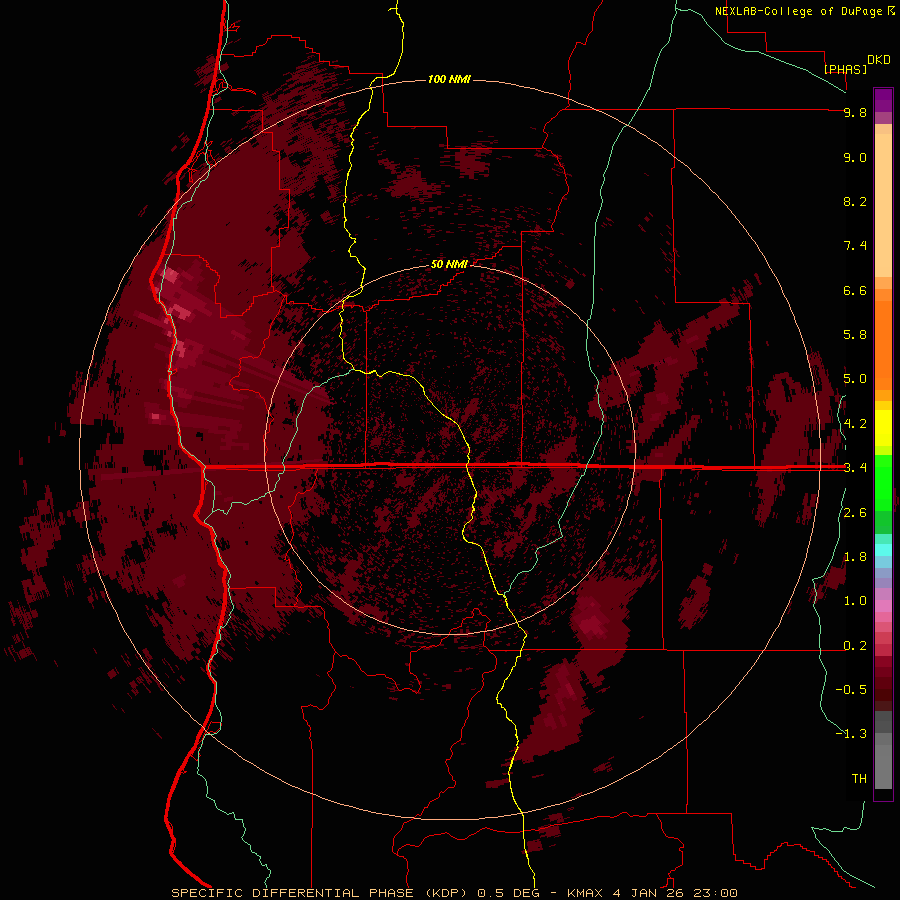
Task: Click the purple top segment of color bar
Action: [883, 100]
